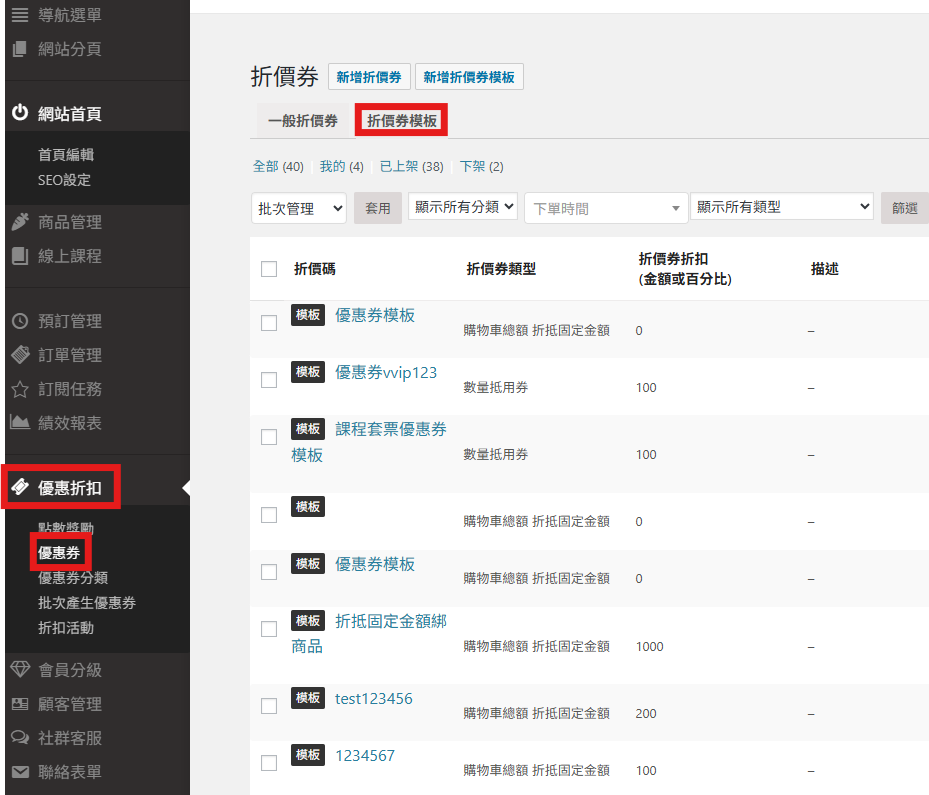Image resolution: width=929 pixels, height=795 pixels.
Task: Tick the checkbox beside test123456
Action: [268, 706]
